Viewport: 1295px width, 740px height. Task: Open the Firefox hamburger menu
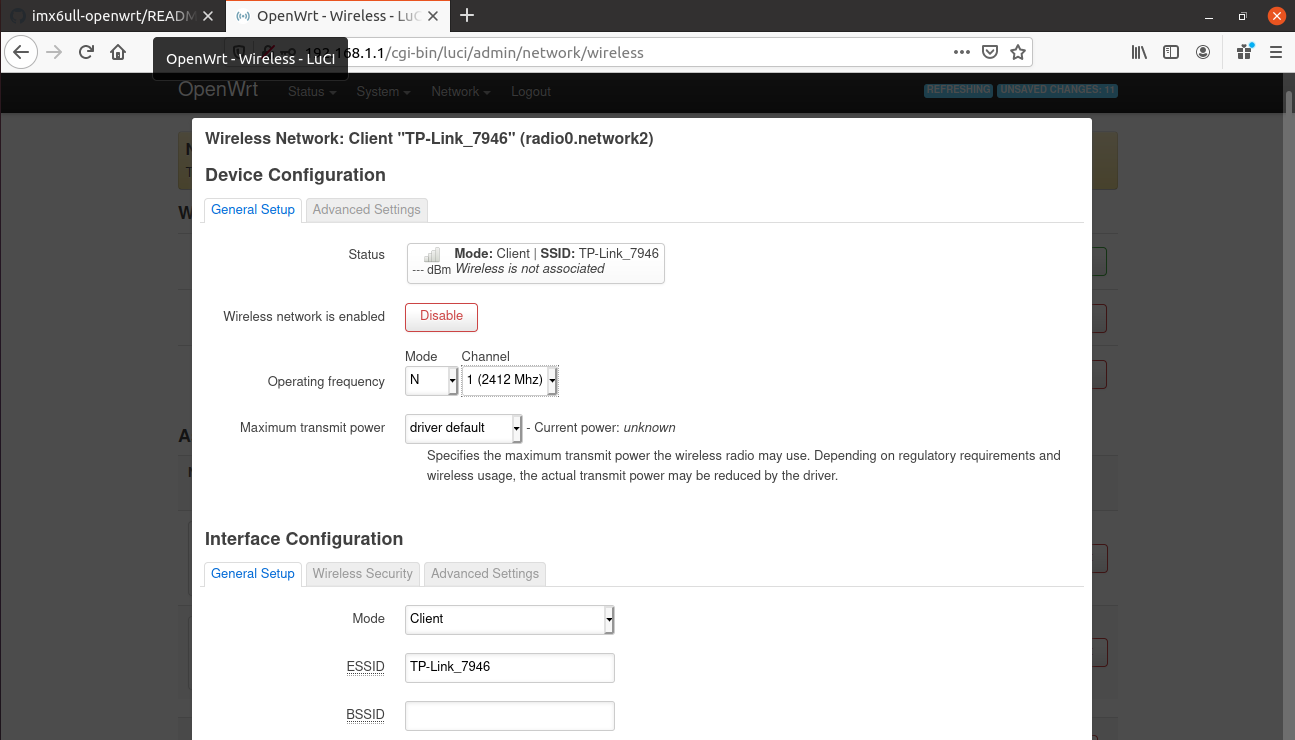point(1275,52)
